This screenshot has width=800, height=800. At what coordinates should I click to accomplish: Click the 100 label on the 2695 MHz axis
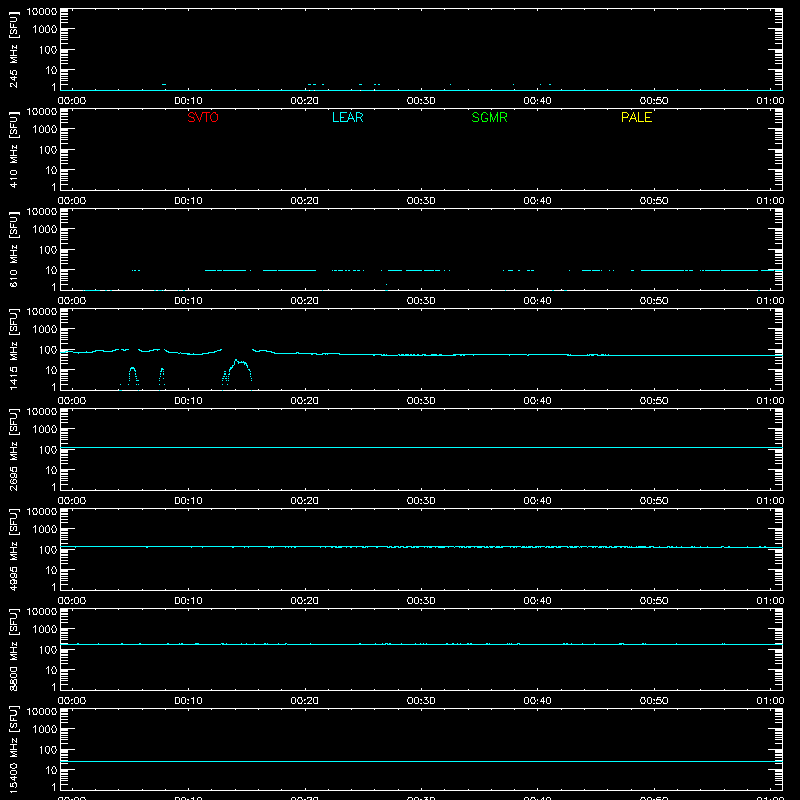tap(48, 450)
